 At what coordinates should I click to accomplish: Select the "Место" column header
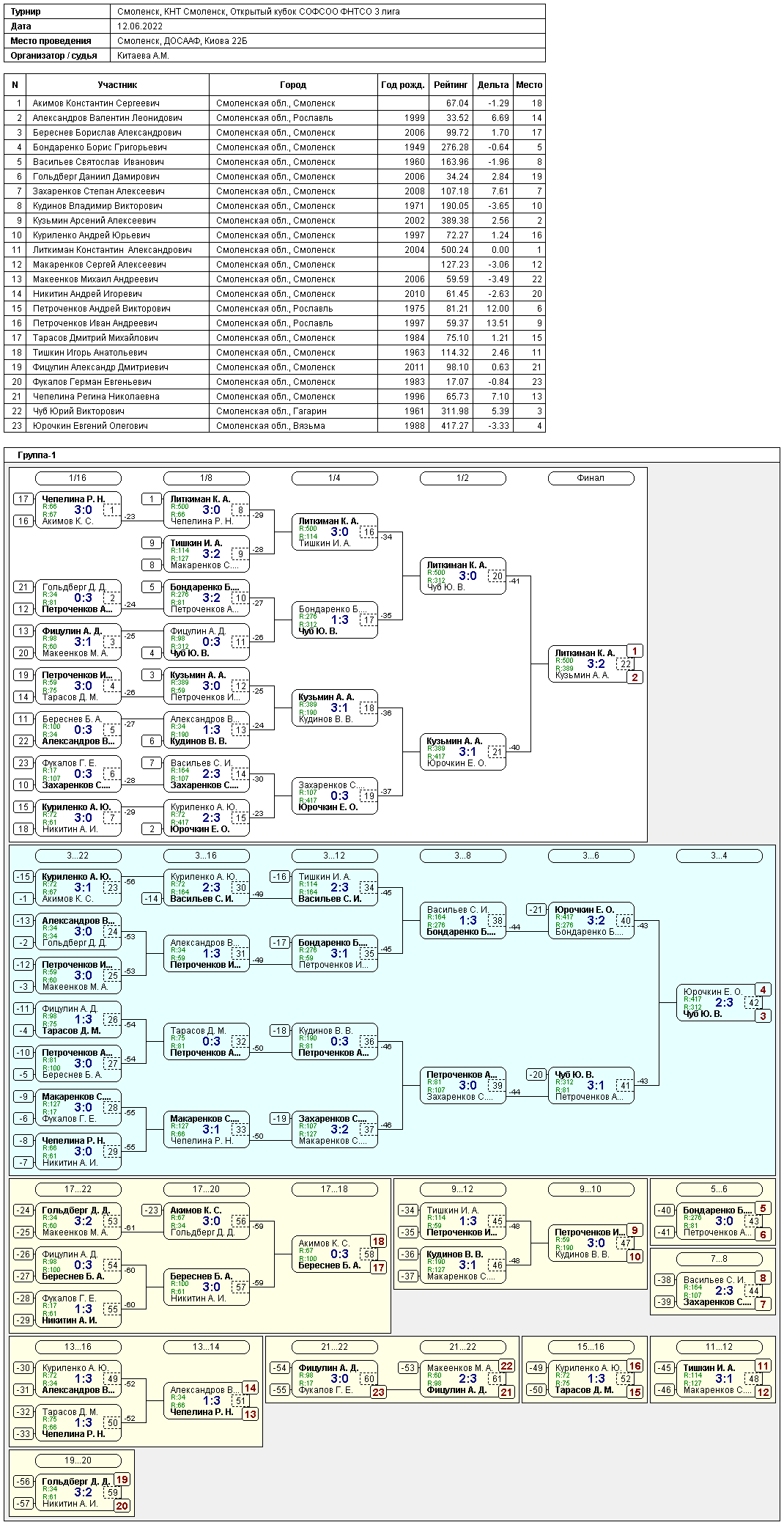529,85
